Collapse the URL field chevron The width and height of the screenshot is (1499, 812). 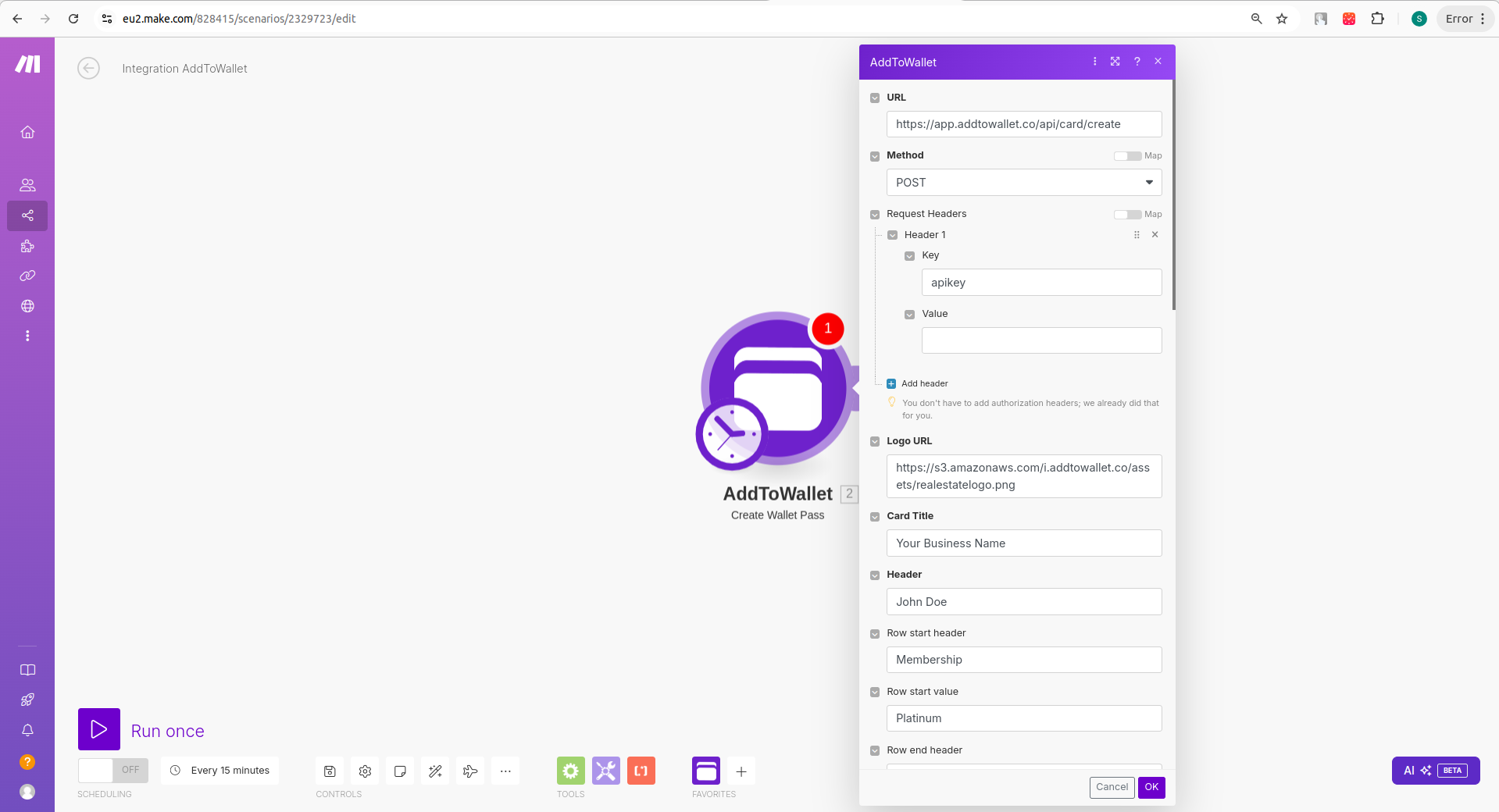(875, 98)
